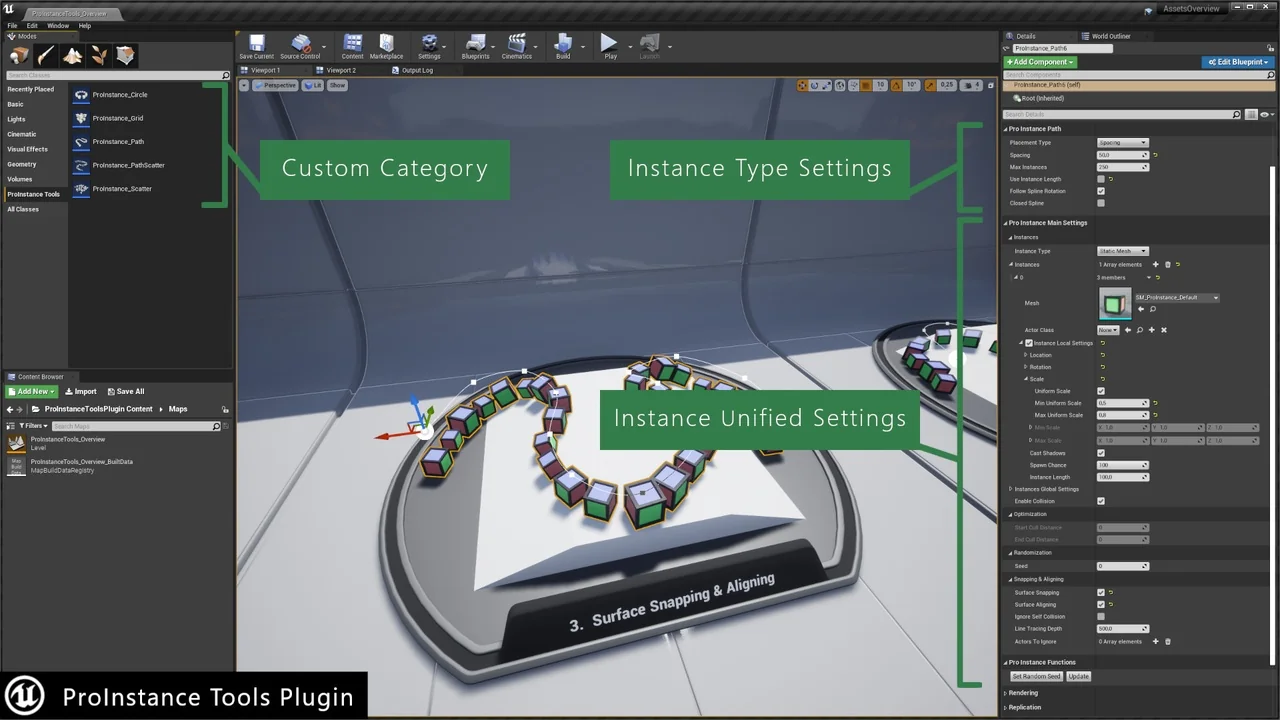Click the Edit Blueprint button
This screenshot has width=1280, height=720.
1237,61
